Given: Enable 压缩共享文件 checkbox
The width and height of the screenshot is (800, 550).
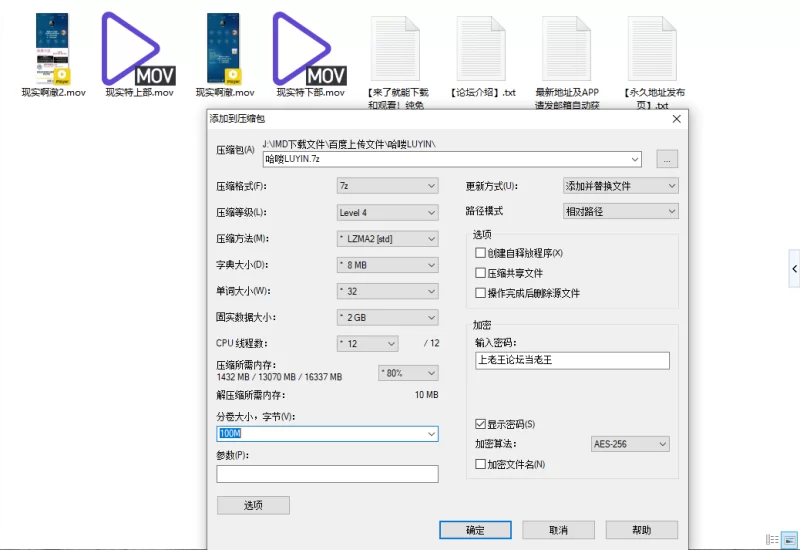Looking at the screenshot, I should (x=481, y=273).
